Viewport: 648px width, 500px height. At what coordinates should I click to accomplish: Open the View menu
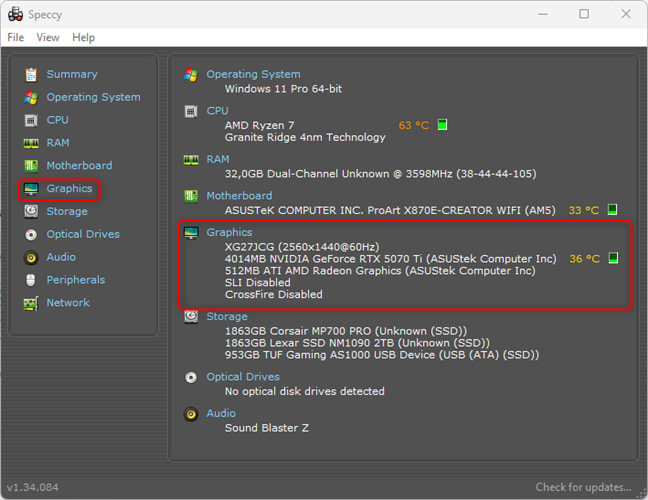[x=48, y=38]
